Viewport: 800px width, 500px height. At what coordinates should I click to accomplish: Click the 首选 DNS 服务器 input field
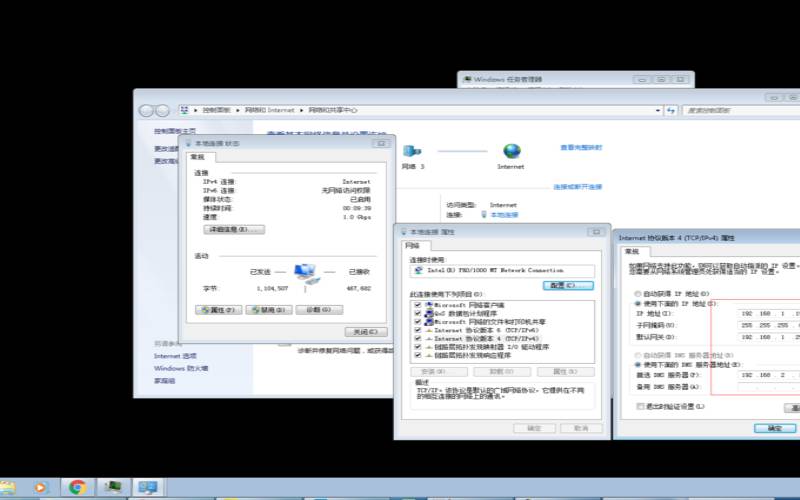pos(769,375)
